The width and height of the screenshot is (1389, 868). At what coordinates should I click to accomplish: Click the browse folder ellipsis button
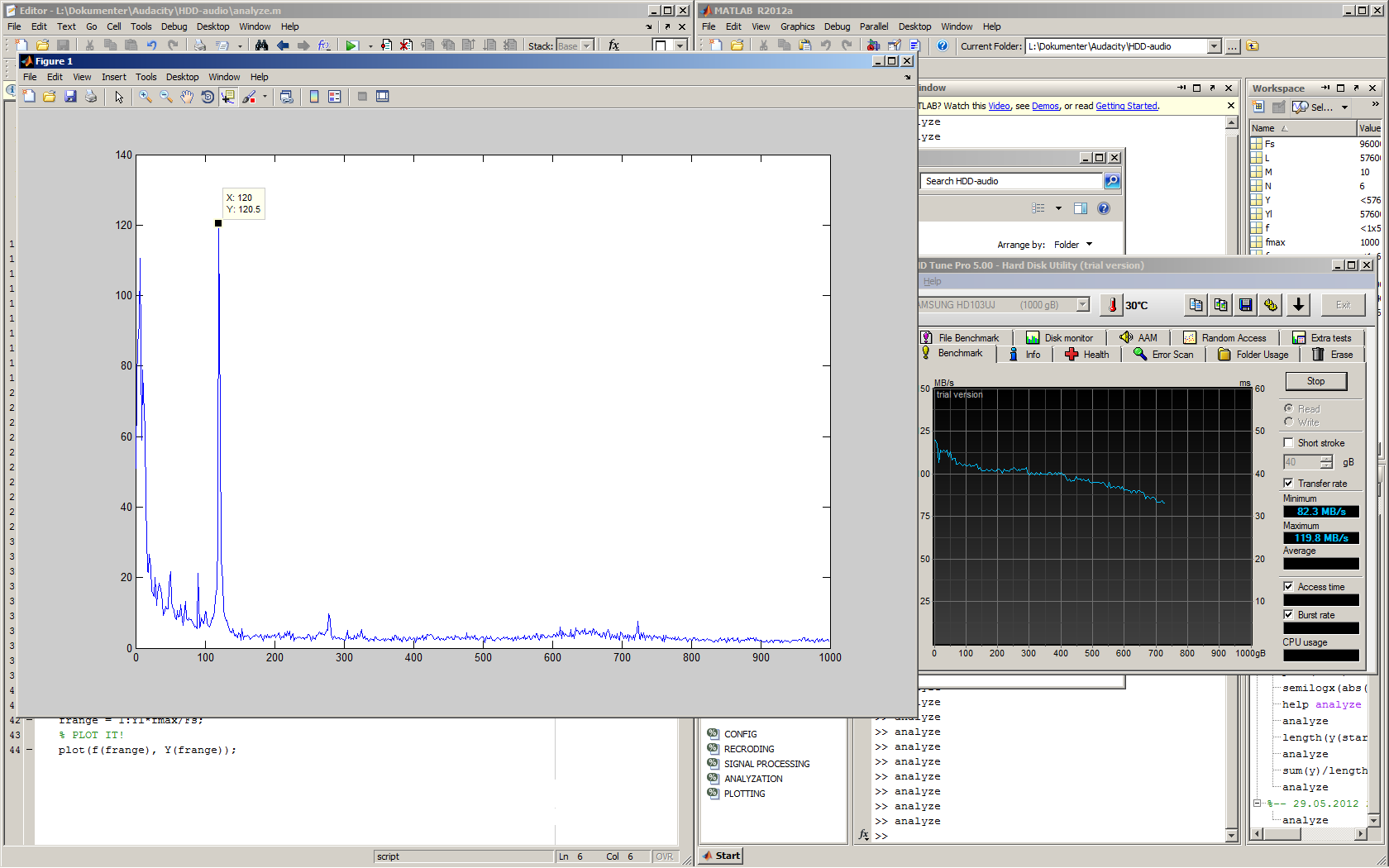1232,46
